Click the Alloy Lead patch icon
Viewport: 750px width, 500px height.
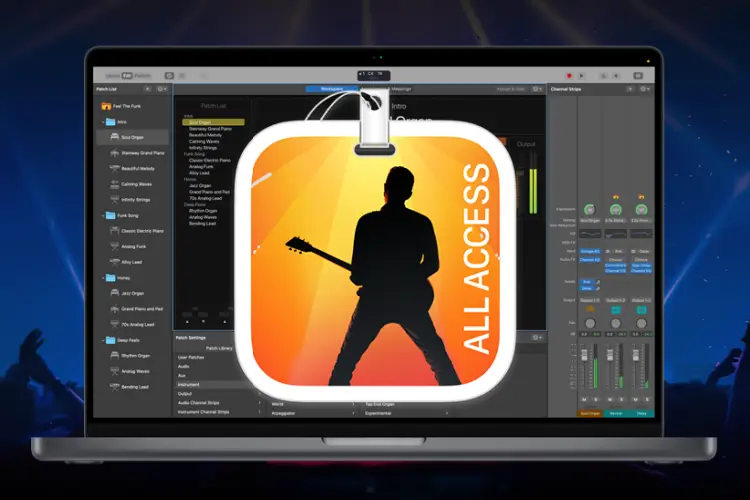pos(114,262)
